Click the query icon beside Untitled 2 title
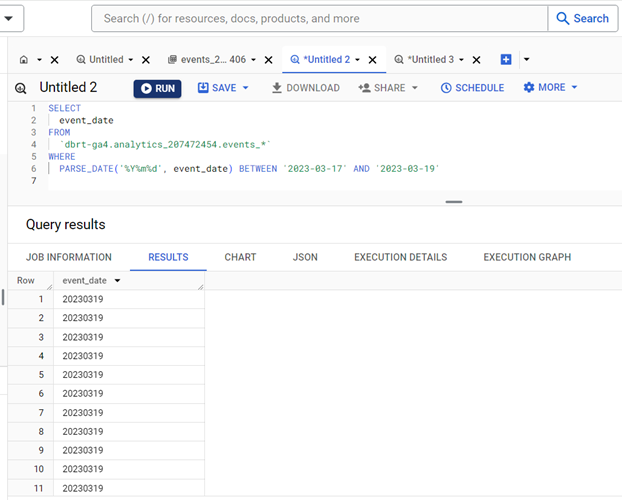The width and height of the screenshot is (622, 500). (x=21, y=88)
